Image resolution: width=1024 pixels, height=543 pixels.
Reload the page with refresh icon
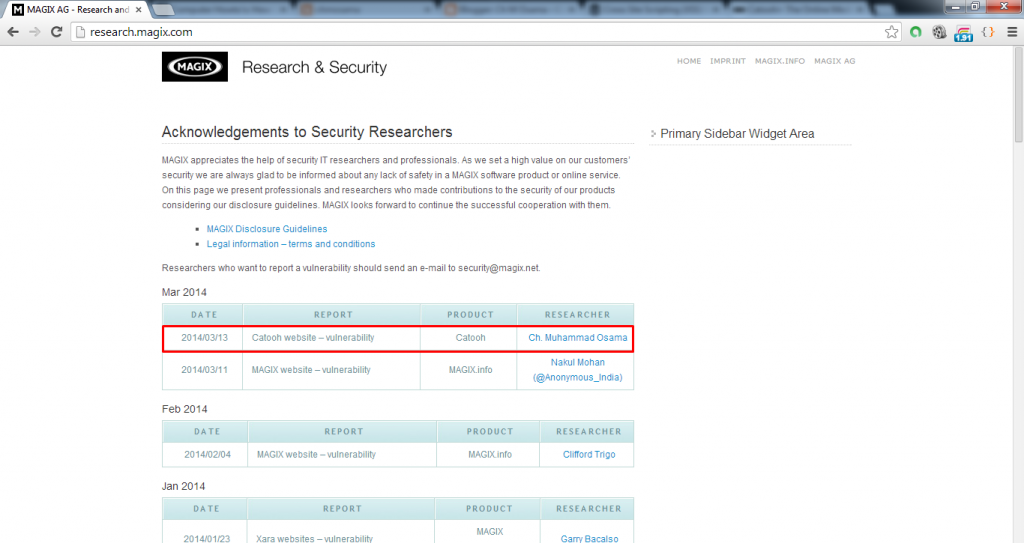pos(56,32)
